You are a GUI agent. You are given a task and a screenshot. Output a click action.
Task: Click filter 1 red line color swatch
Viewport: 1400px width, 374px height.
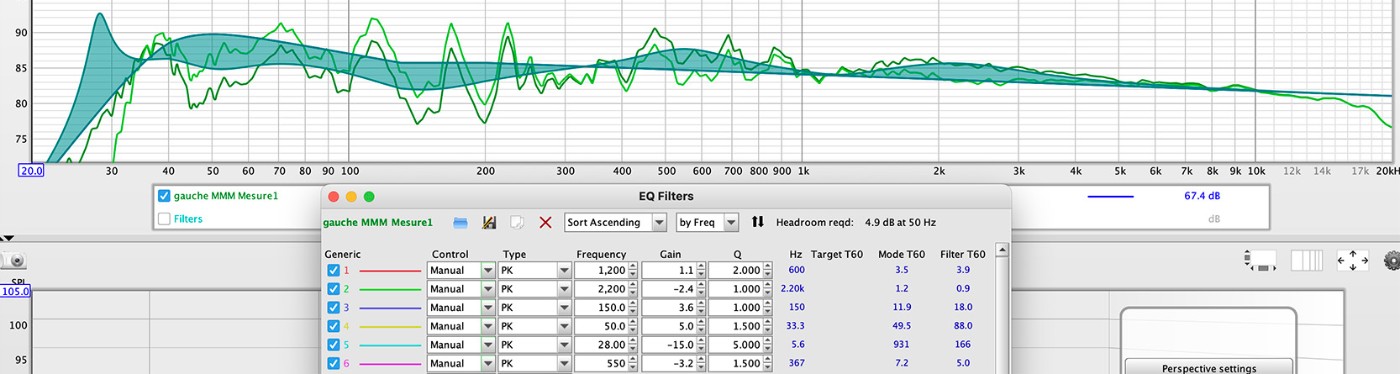click(390, 270)
